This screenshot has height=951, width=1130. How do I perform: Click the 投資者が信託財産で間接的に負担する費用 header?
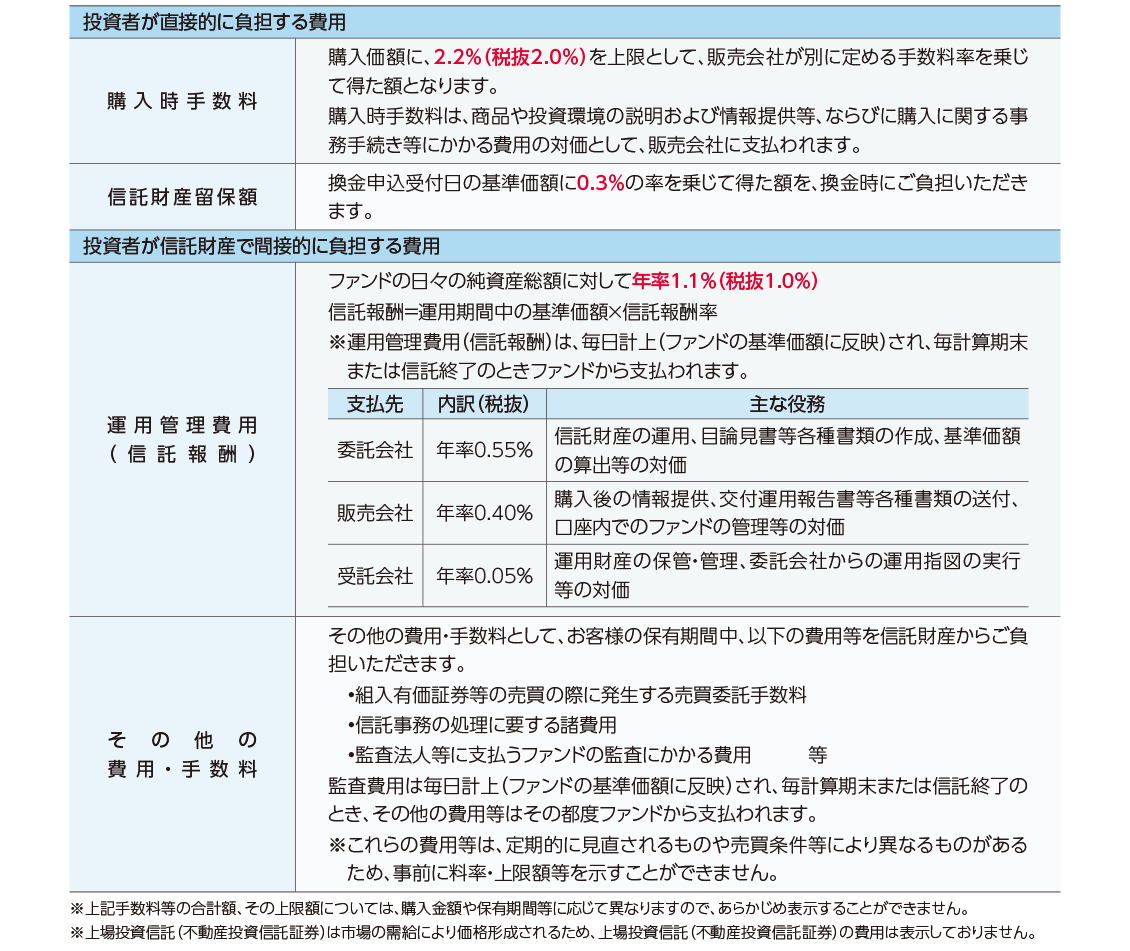262,246
